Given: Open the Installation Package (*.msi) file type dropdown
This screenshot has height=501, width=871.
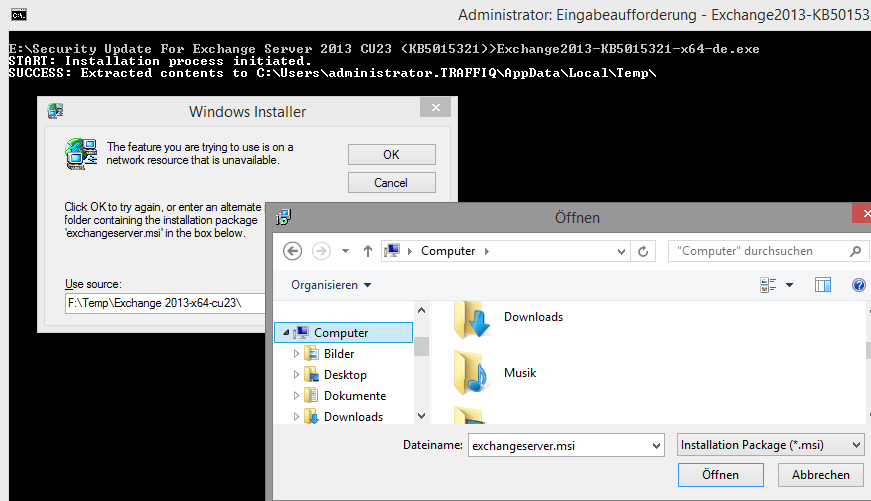Looking at the screenshot, I should 770,445.
